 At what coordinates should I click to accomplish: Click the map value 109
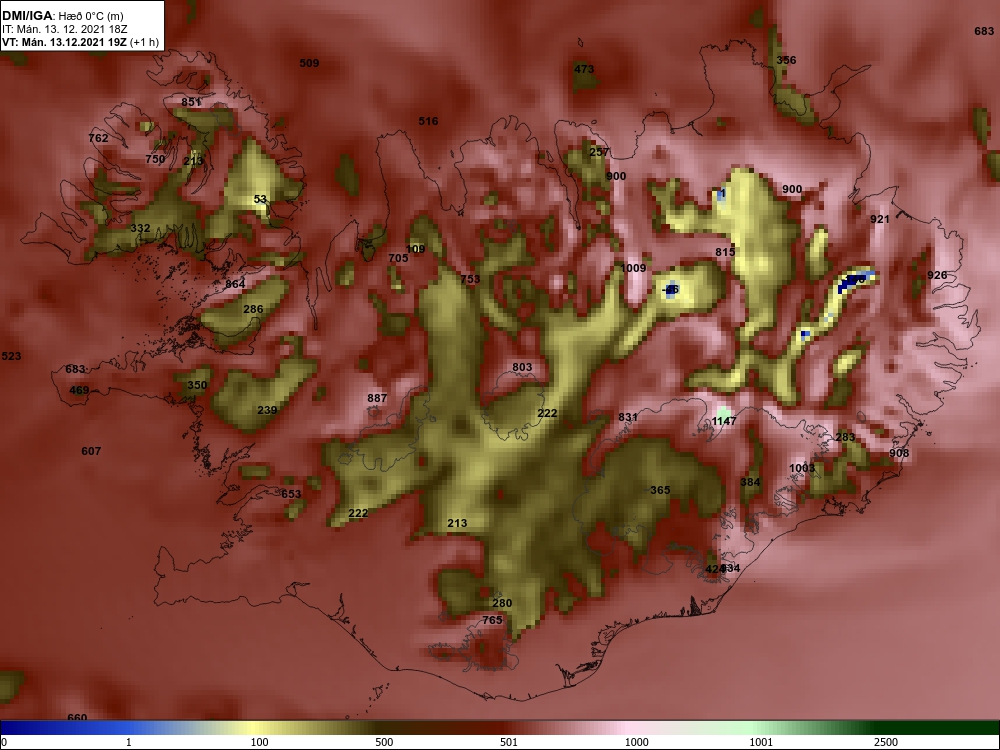pos(415,249)
